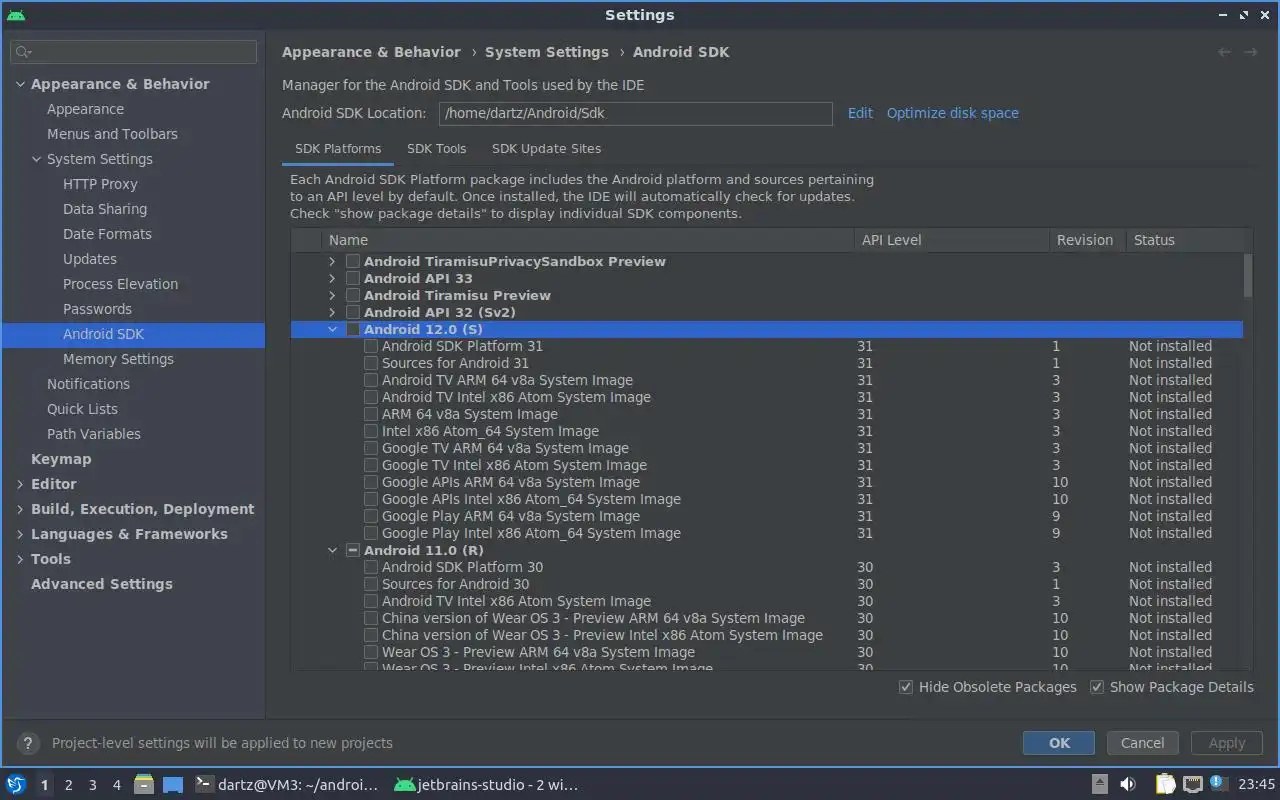Click Edit SDK location link
The image size is (1280, 800).
860,113
